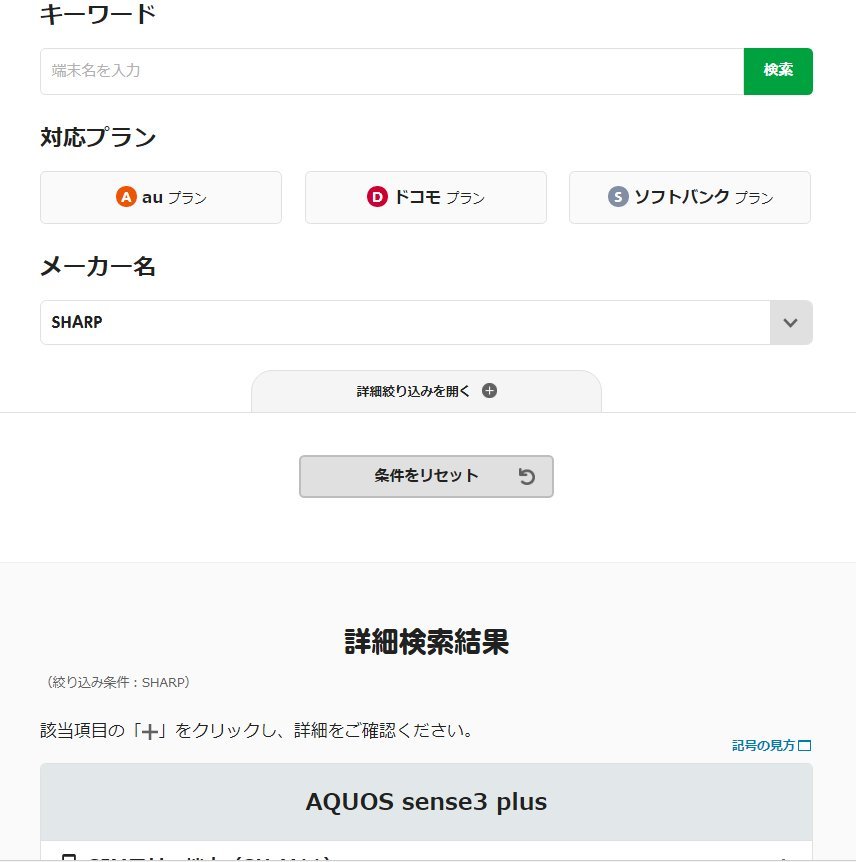Click the メーカー名 section label
Screen dimensions: 856x862
click(x=98, y=267)
